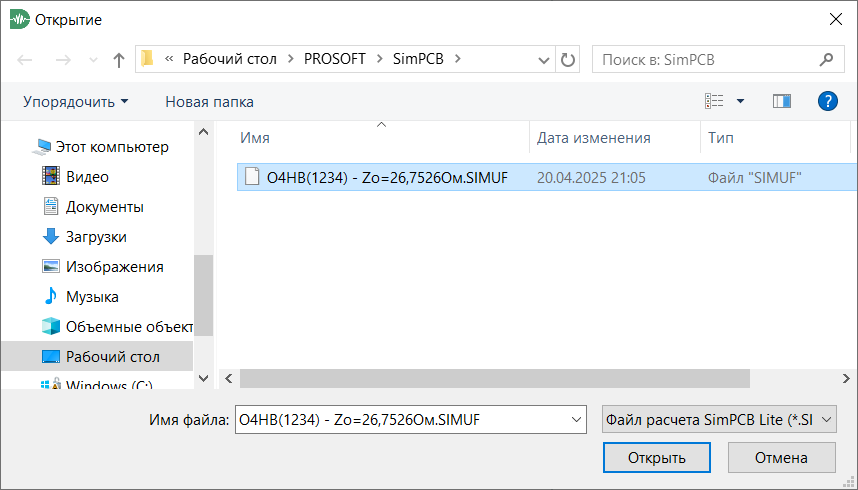
Task: Click the navigation pane scroll down arrow
Action: pyautogui.click(x=204, y=378)
